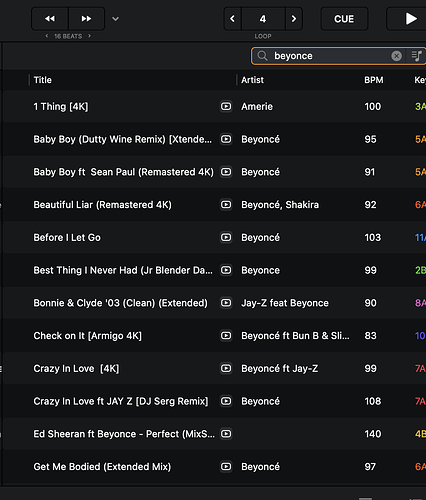Click video icon for Best Thing I Never Had

[x=226, y=270]
